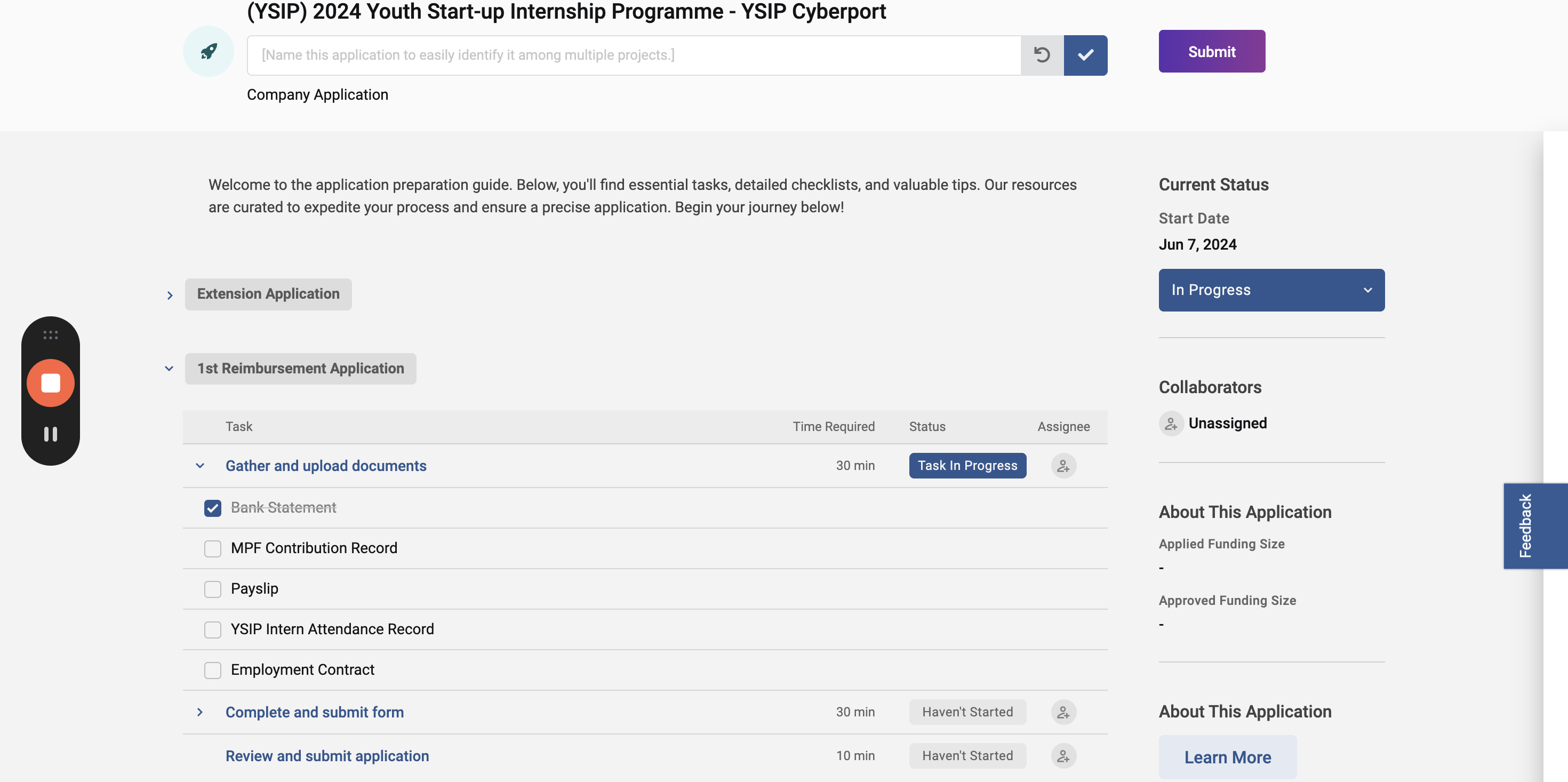This screenshot has height=782, width=1568.
Task: Assign a person to Complete and submit form
Action: click(x=1063, y=712)
